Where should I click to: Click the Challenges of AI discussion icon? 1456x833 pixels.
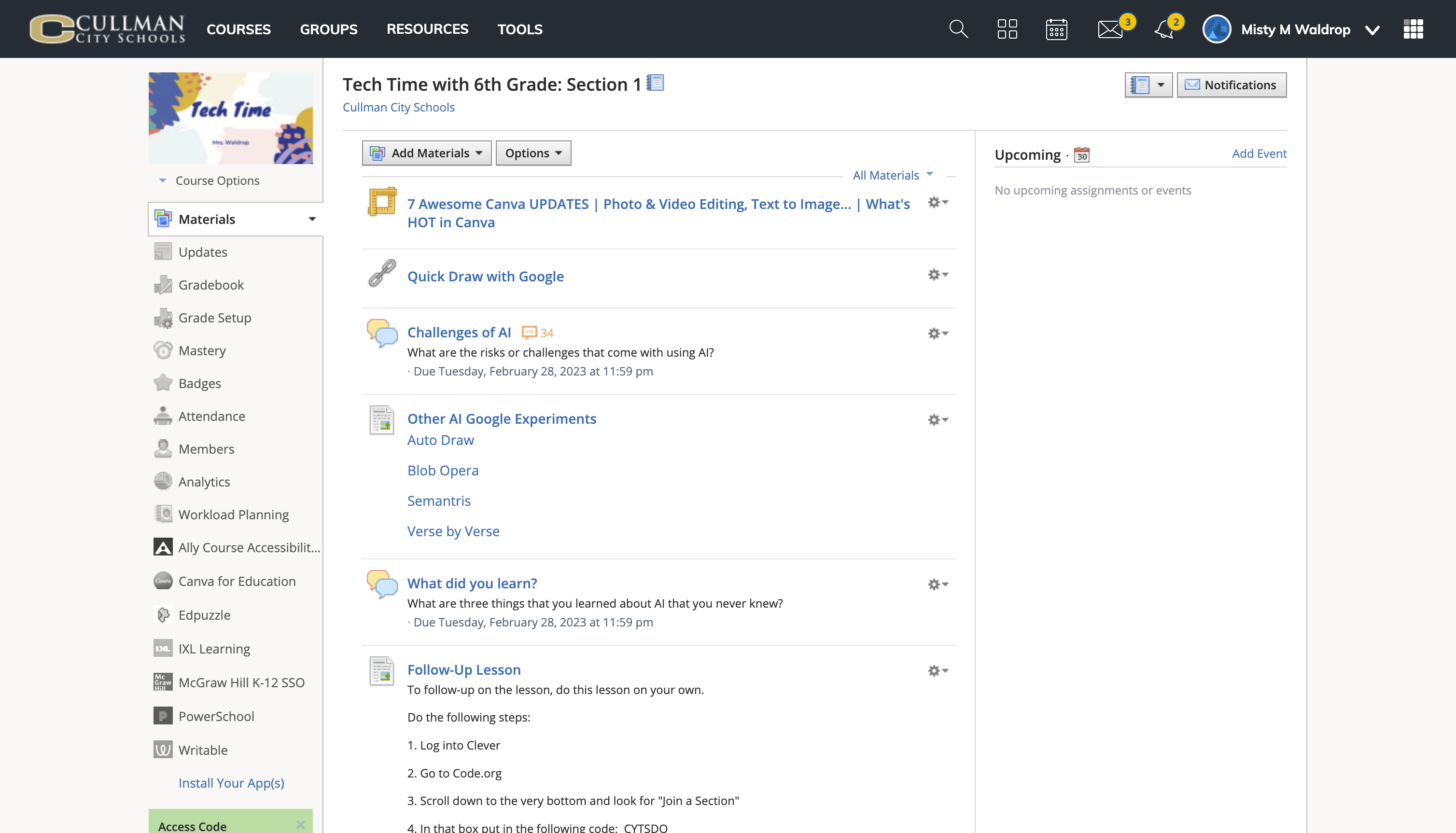point(381,333)
